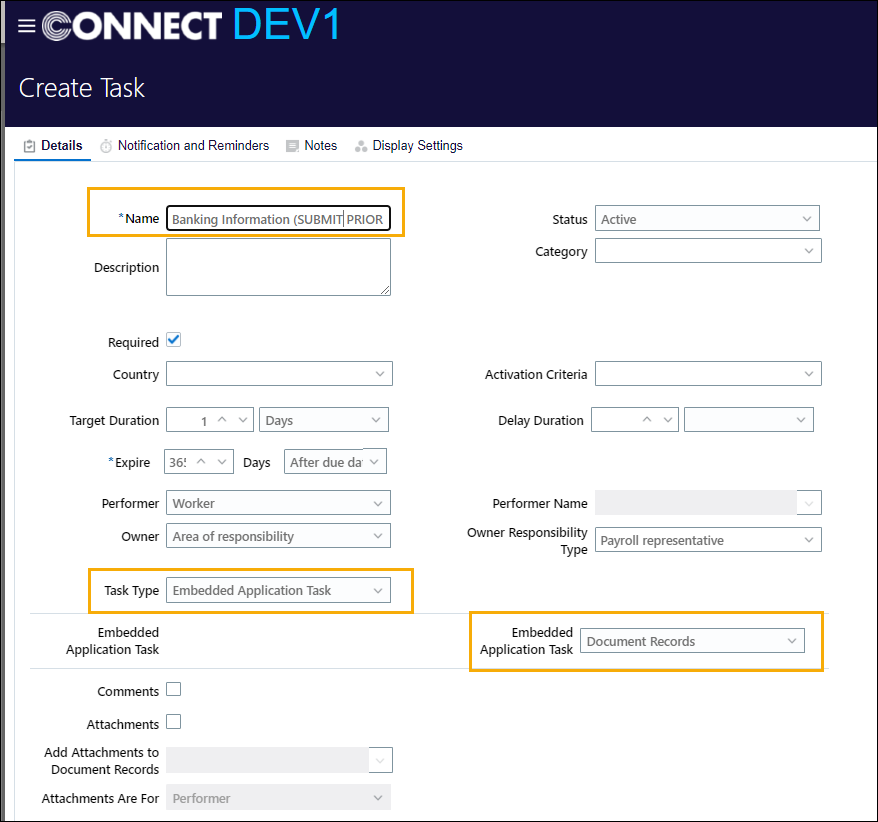This screenshot has height=822, width=878.
Task: Expand the Activation Criteria dropdown
Action: pyautogui.click(x=708, y=373)
